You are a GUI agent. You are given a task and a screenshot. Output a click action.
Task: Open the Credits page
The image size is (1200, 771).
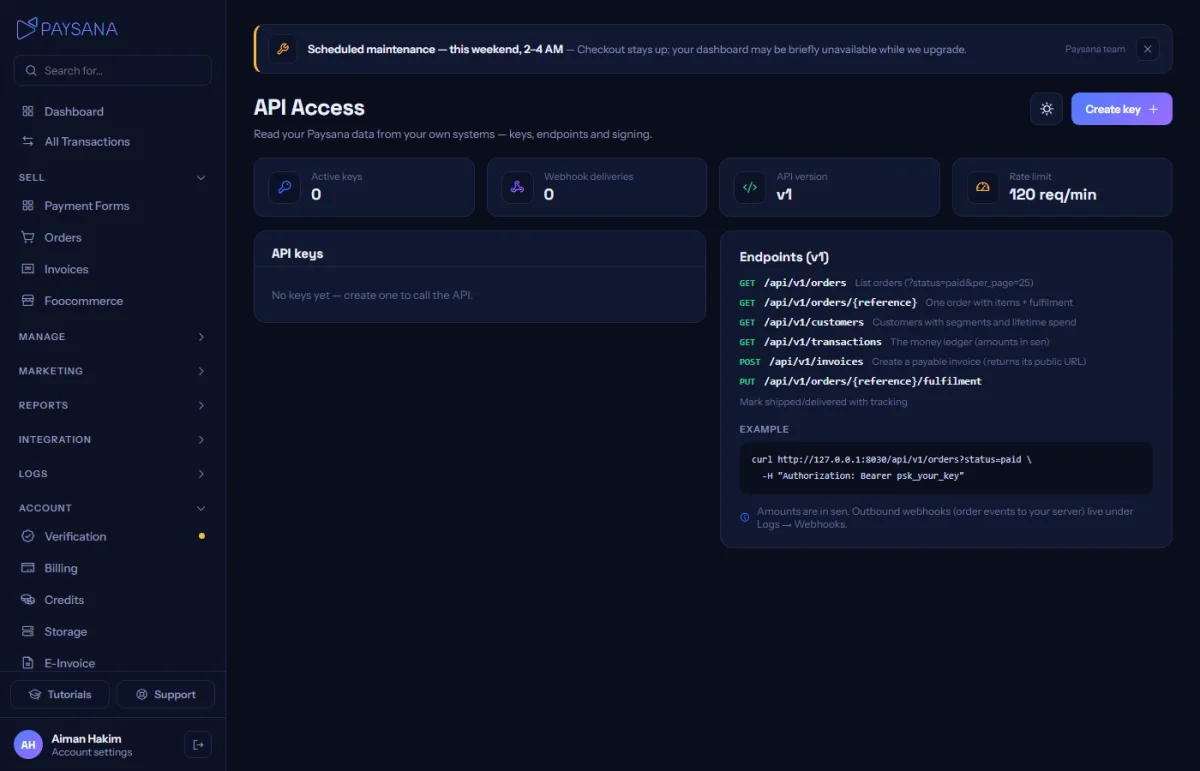pos(112,600)
